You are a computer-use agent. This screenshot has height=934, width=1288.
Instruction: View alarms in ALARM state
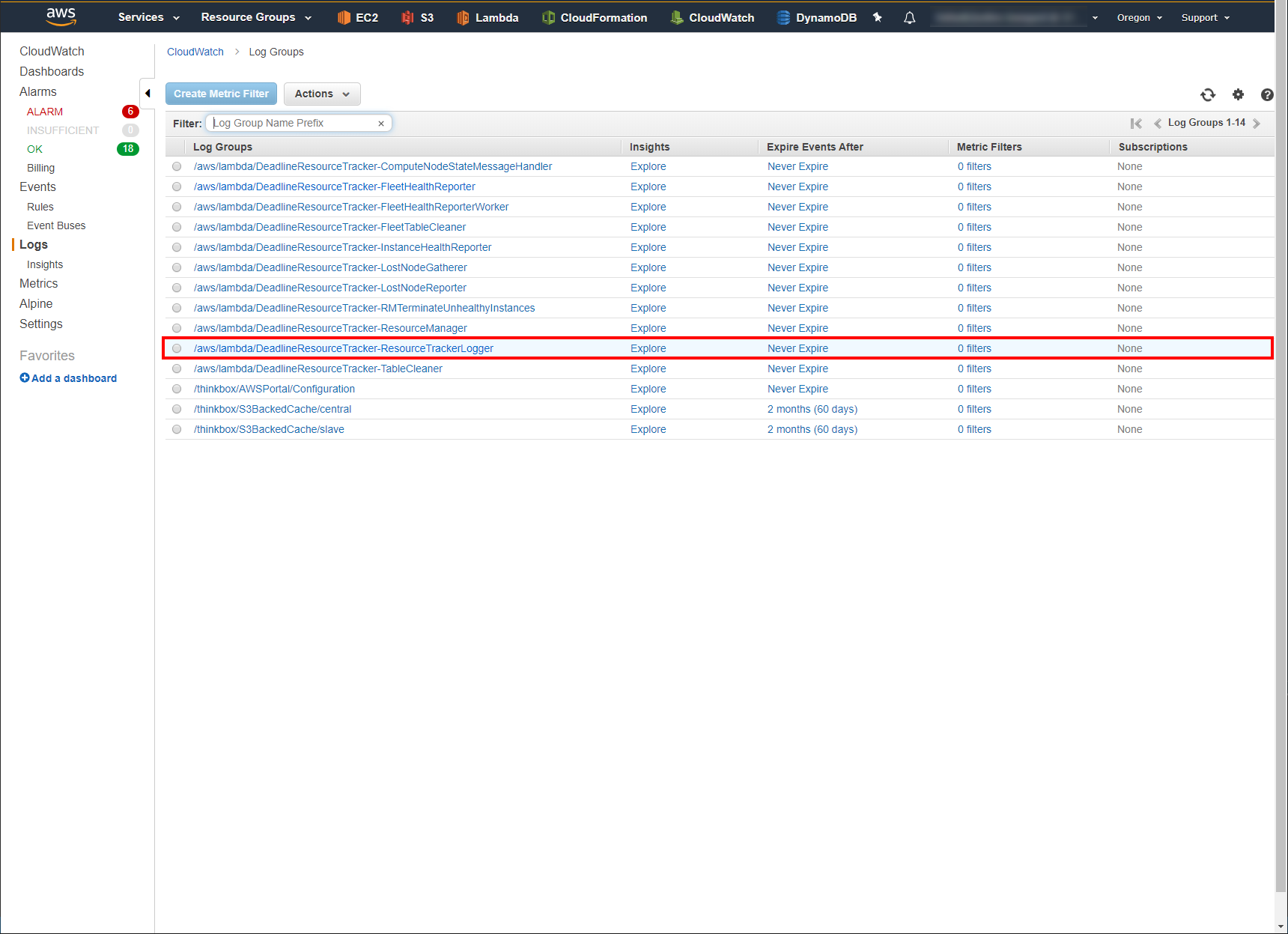[45, 112]
